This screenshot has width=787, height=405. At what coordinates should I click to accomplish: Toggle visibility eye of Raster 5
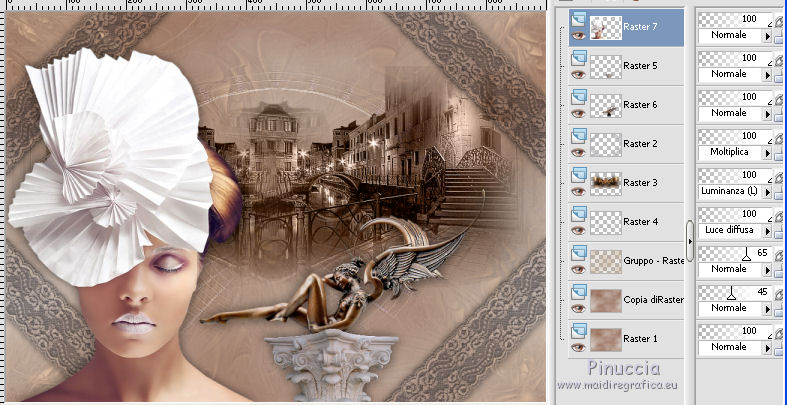click(579, 74)
